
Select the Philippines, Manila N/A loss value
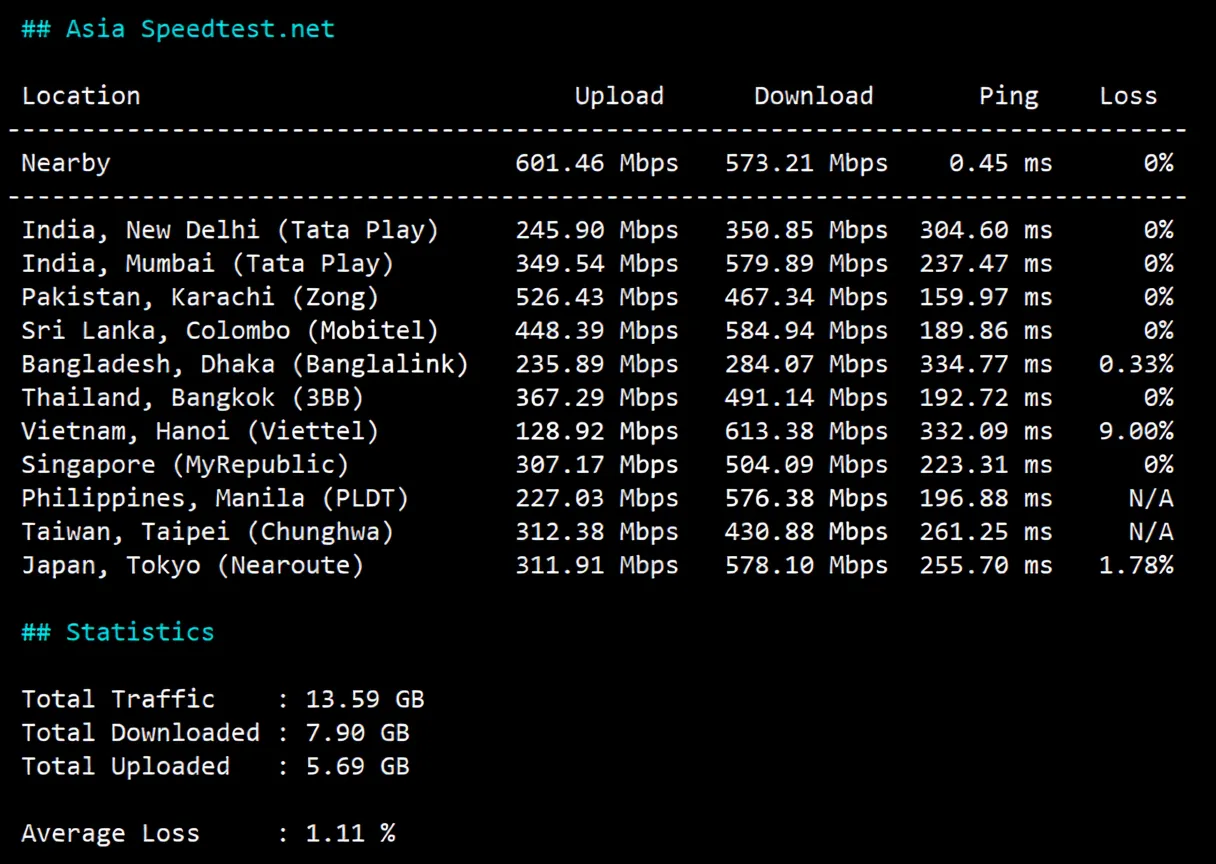[1152, 497]
